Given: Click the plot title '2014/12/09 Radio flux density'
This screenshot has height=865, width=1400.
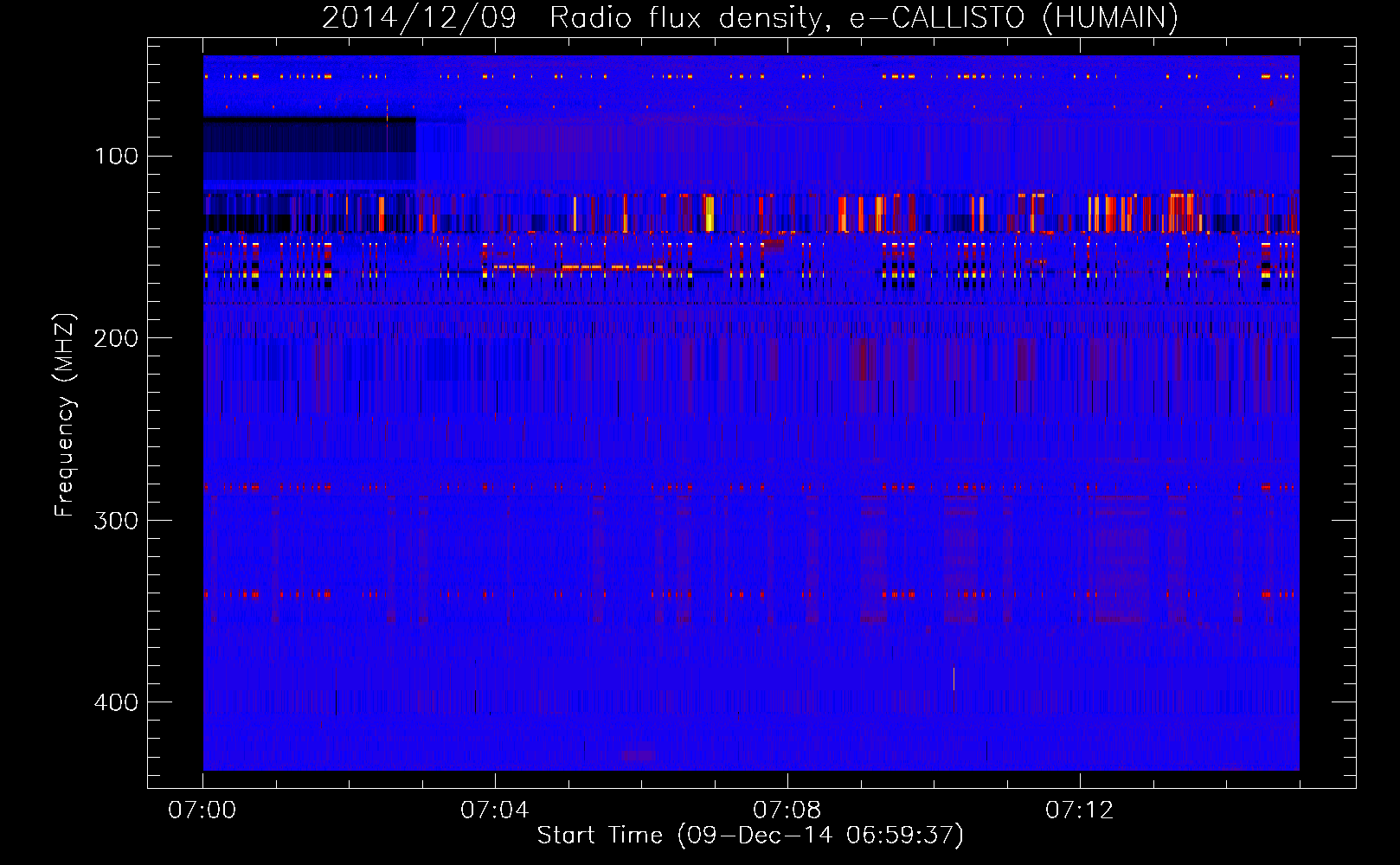Looking at the screenshot, I should pyautogui.click(x=572, y=17).
